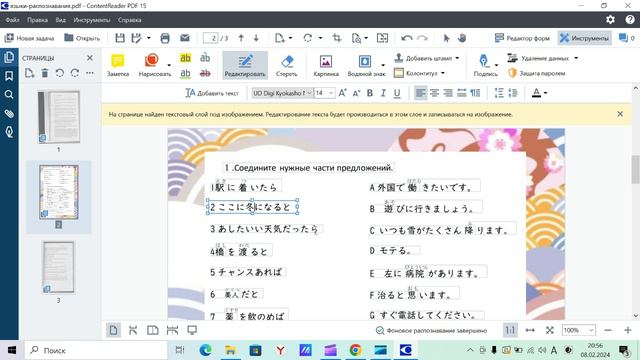Select the hand pan tool

pyautogui.click(x=462, y=38)
